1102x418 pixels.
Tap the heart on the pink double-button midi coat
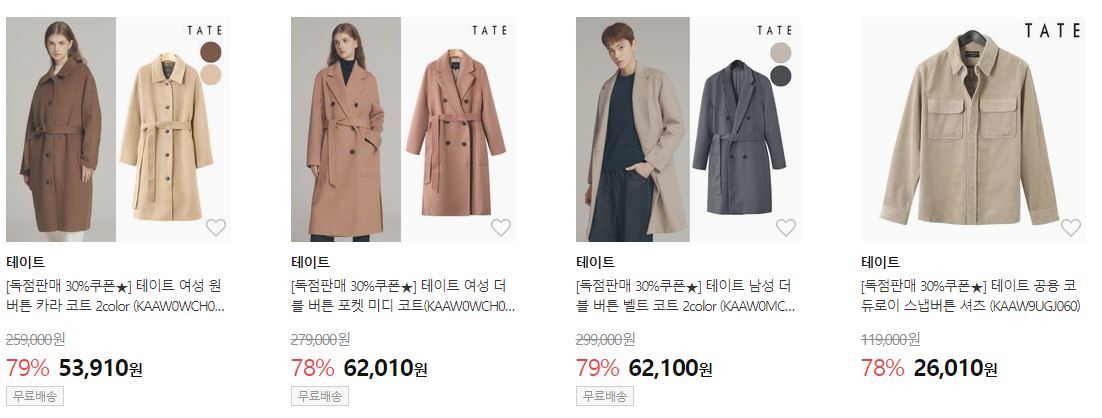point(500,227)
